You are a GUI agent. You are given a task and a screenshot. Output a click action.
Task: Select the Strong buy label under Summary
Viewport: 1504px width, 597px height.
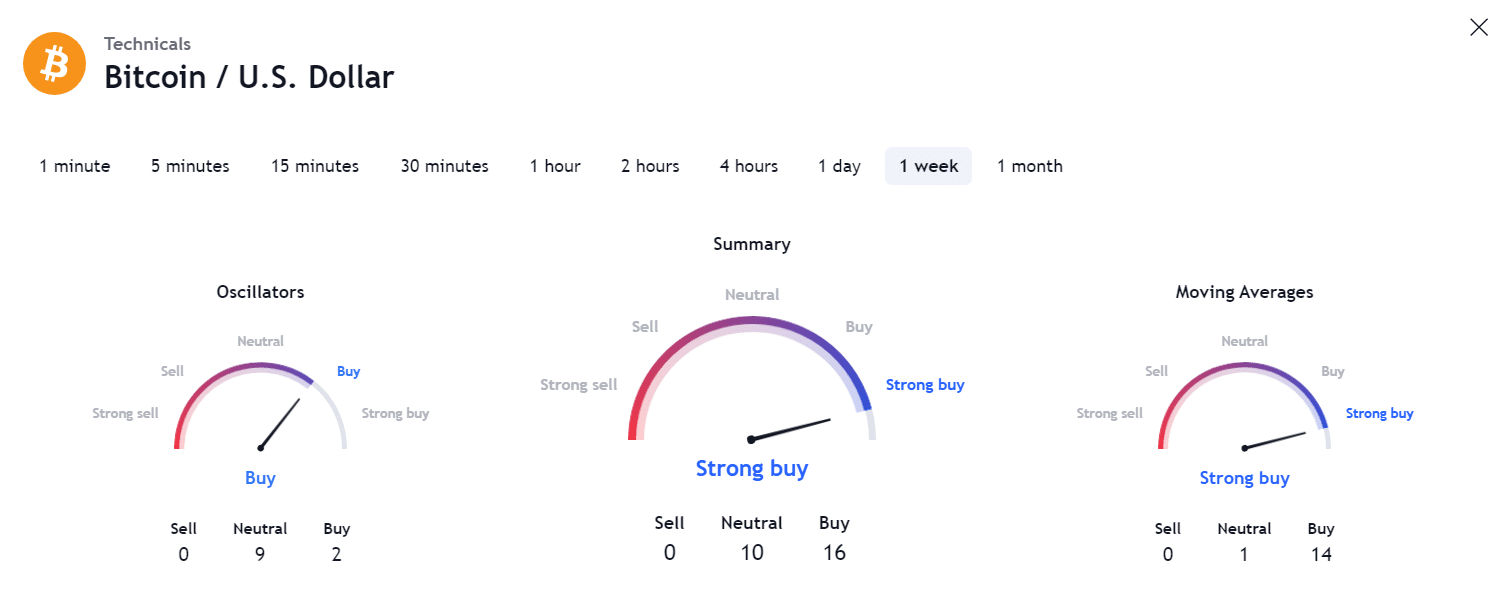[x=752, y=468]
